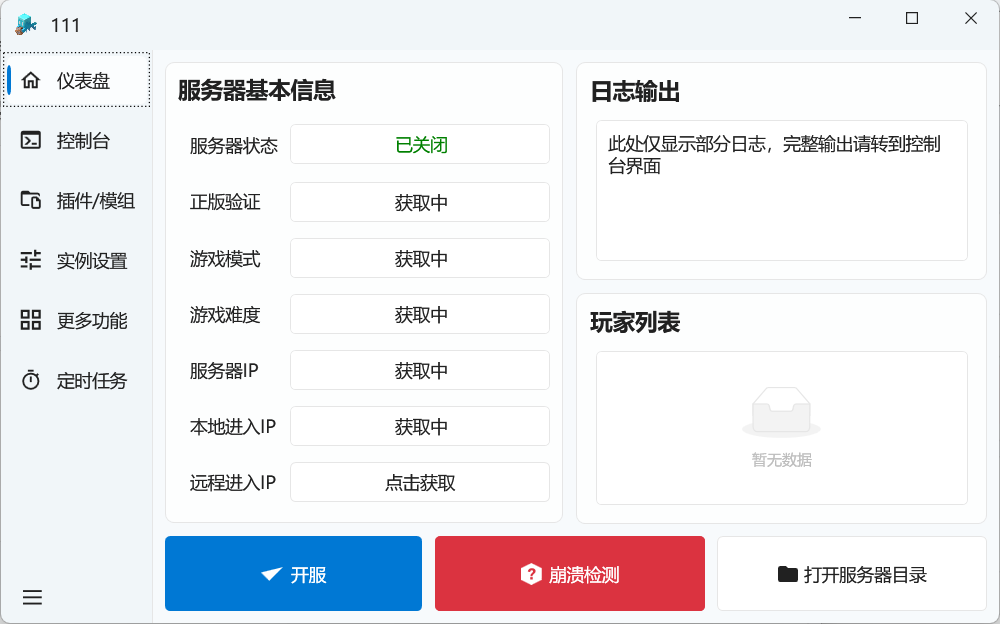The height and width of the screenshot is (624, 1000).
Task: Click the sliders icon for 实例设置
Action: pyautogui.click(x=31, y=261)
